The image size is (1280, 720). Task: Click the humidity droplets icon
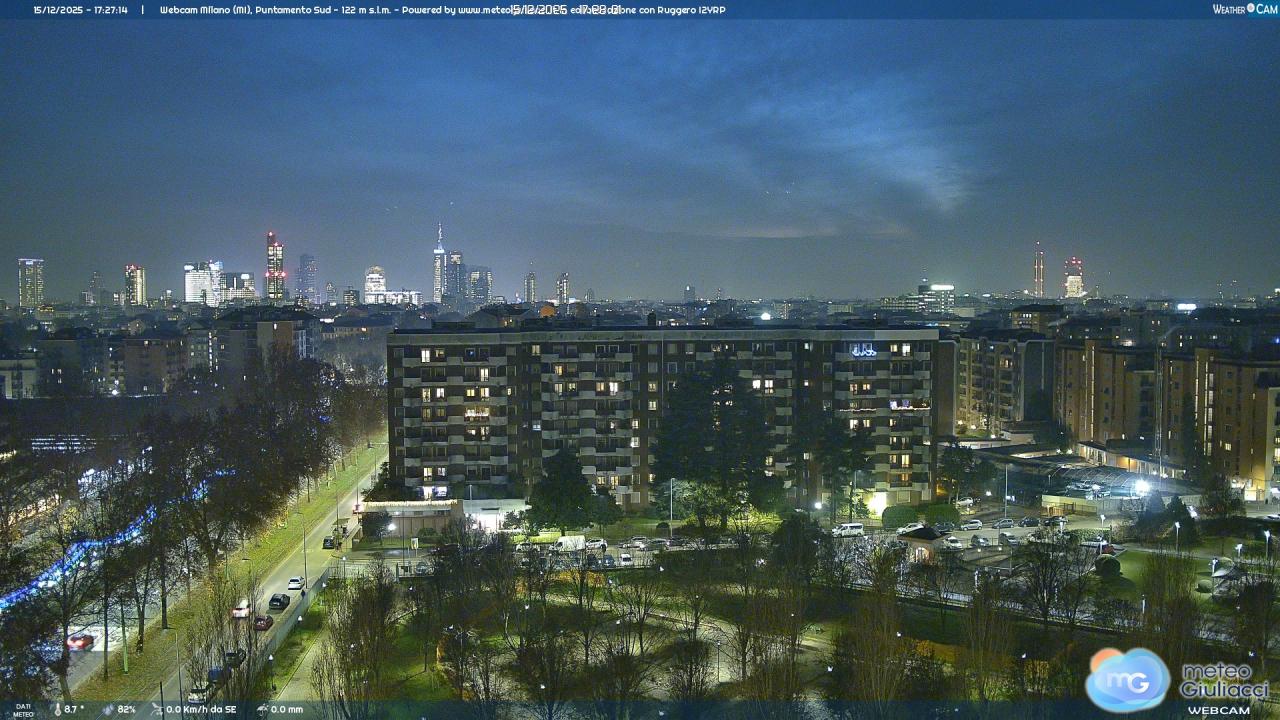108,710
